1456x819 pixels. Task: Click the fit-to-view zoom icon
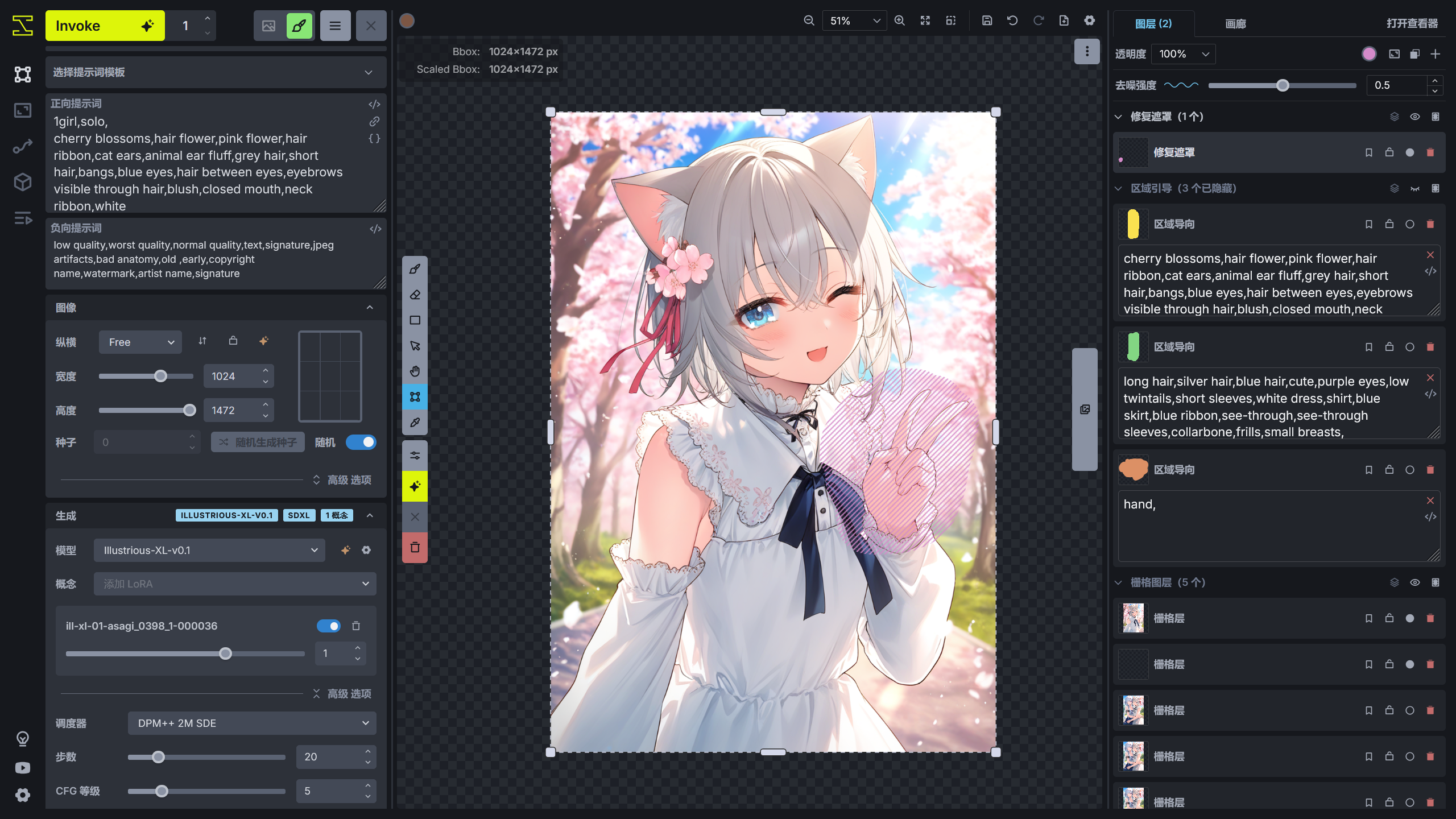(x=925, y=20)
